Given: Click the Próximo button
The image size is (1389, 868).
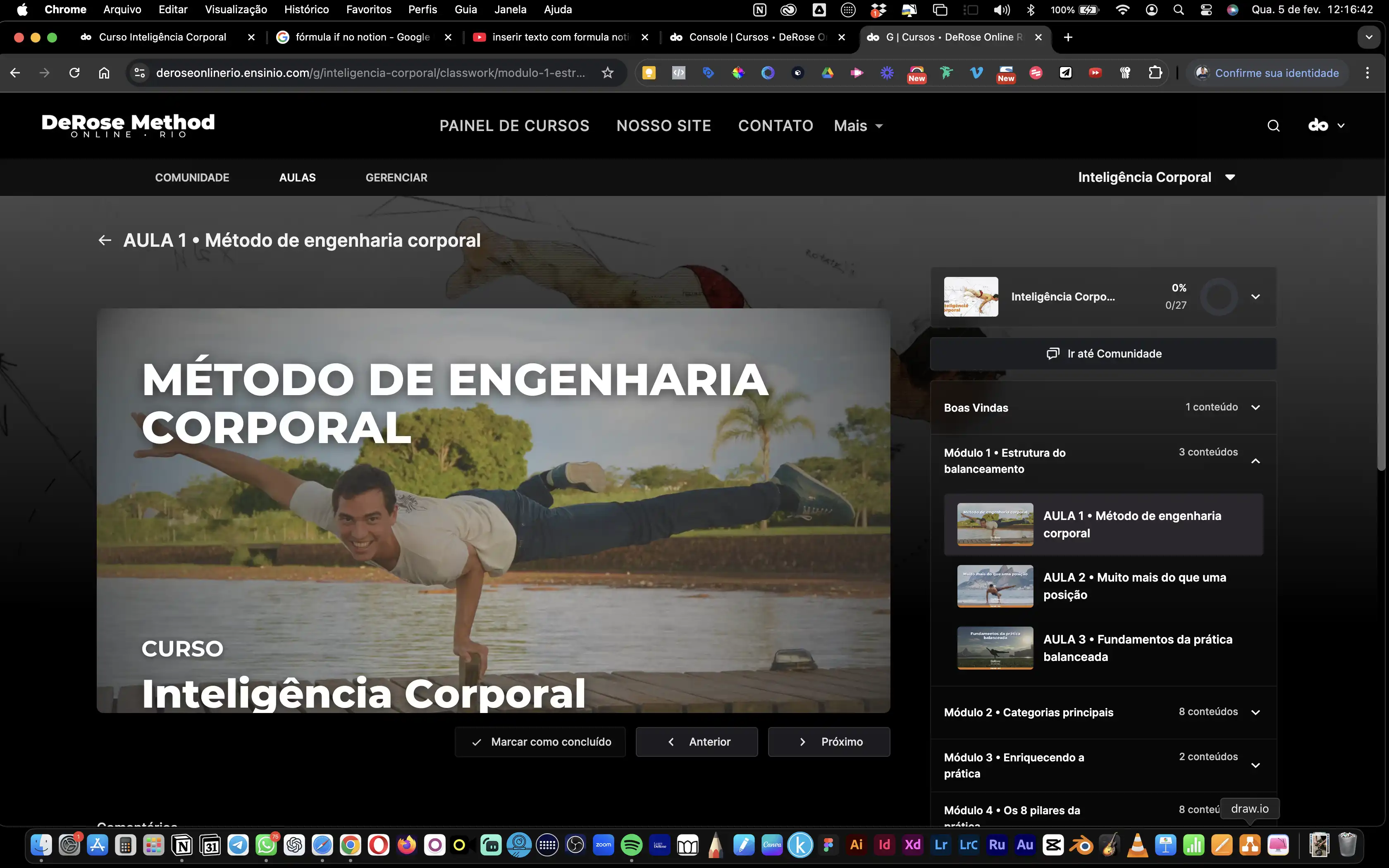Looking at the screenshot, I should click(x=829, y=742).
